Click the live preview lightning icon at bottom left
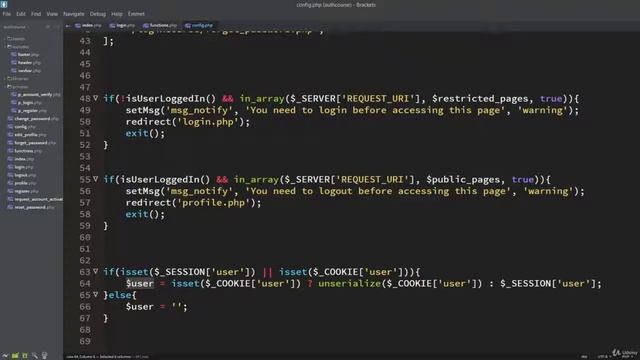 point(5,356)
